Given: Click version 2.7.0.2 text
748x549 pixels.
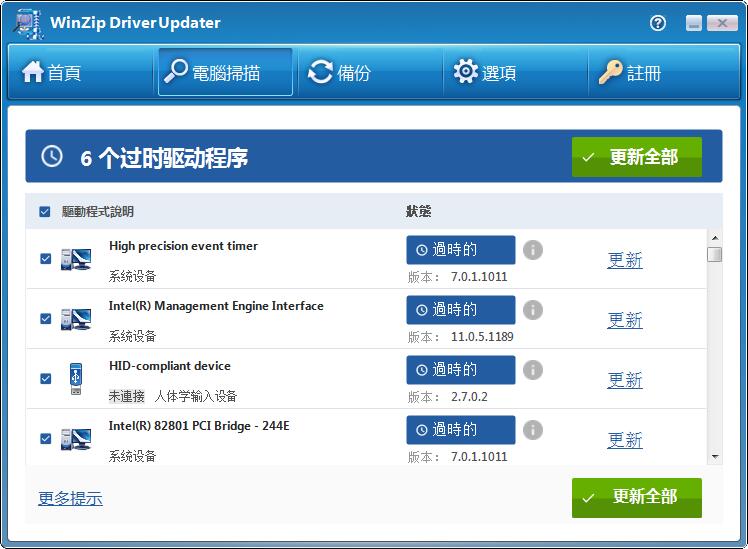Looking at the screenshot, I should click(469, 397).
